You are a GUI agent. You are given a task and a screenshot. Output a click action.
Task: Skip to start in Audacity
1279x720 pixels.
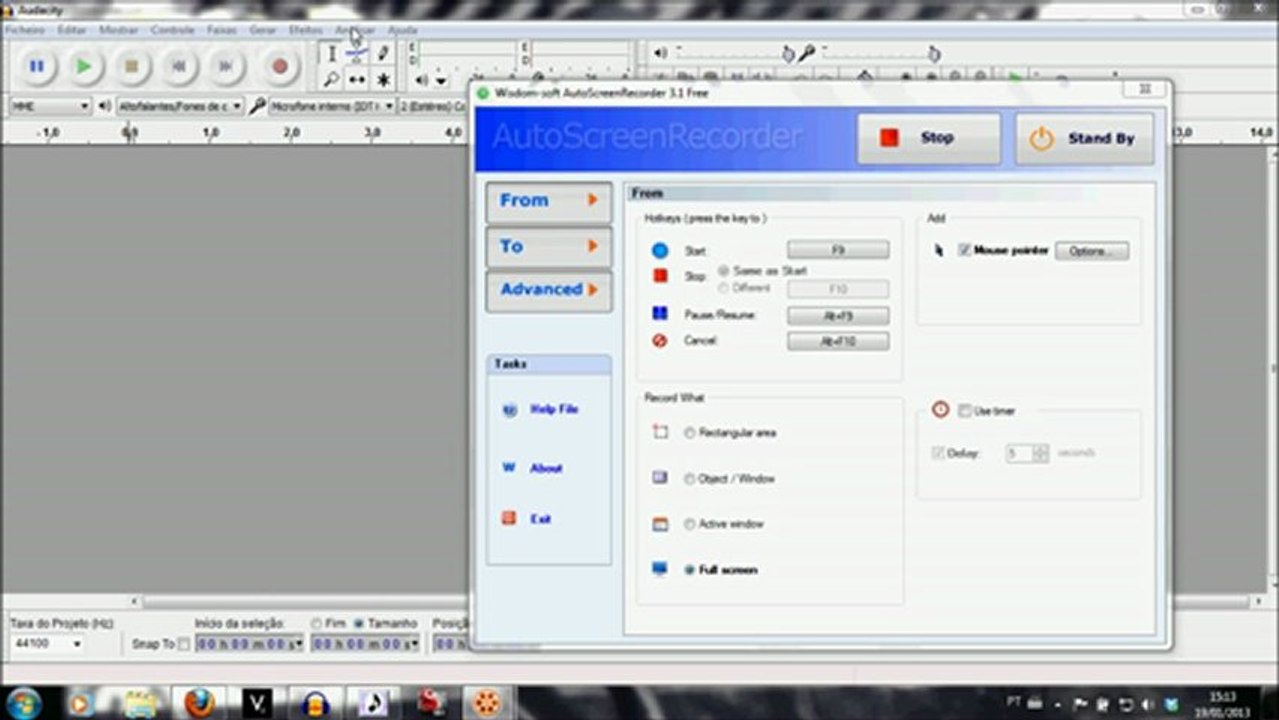coord(179,67)
